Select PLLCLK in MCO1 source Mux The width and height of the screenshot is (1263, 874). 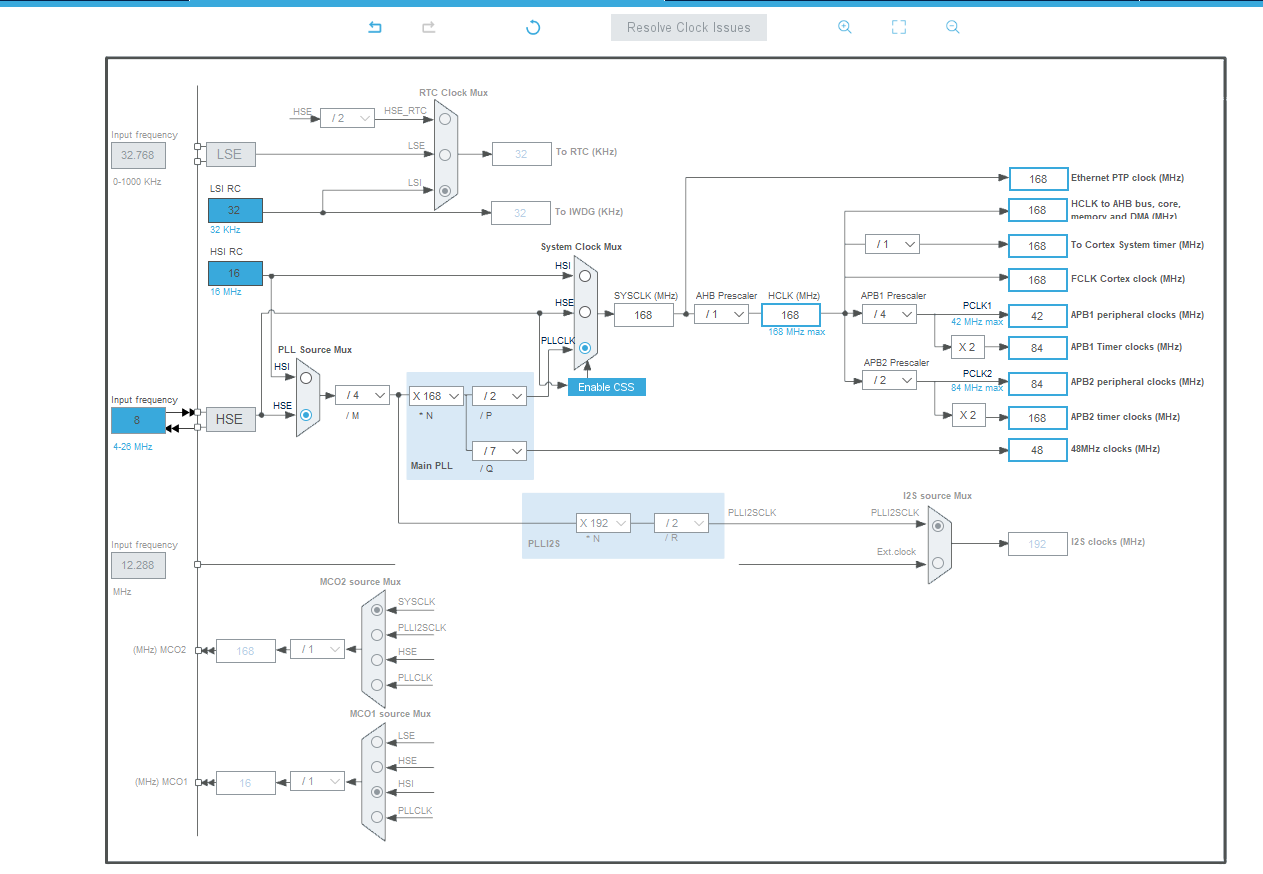click(x=377, y=817)
